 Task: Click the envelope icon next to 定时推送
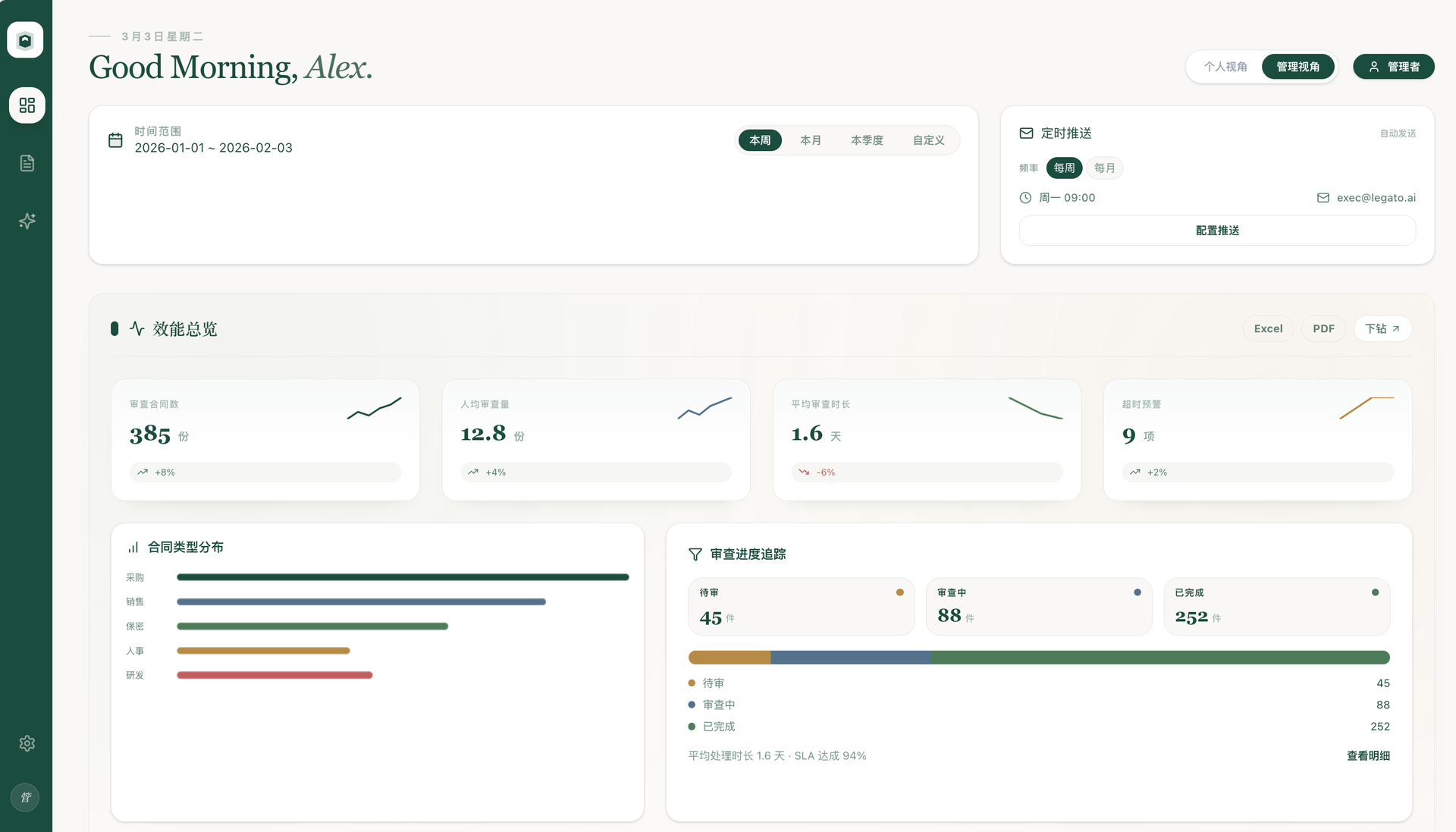(x=1026, y=133)
